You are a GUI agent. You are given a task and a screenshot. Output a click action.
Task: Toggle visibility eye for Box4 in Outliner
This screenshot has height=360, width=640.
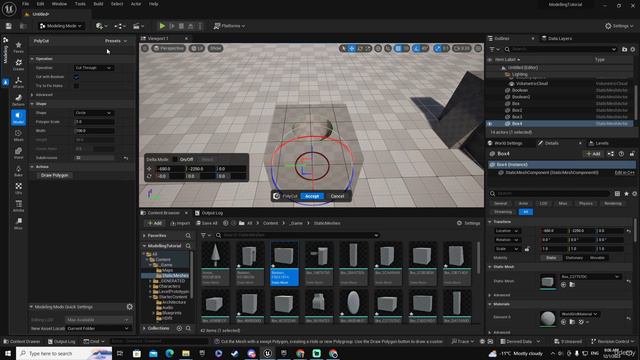pos(490,123)
